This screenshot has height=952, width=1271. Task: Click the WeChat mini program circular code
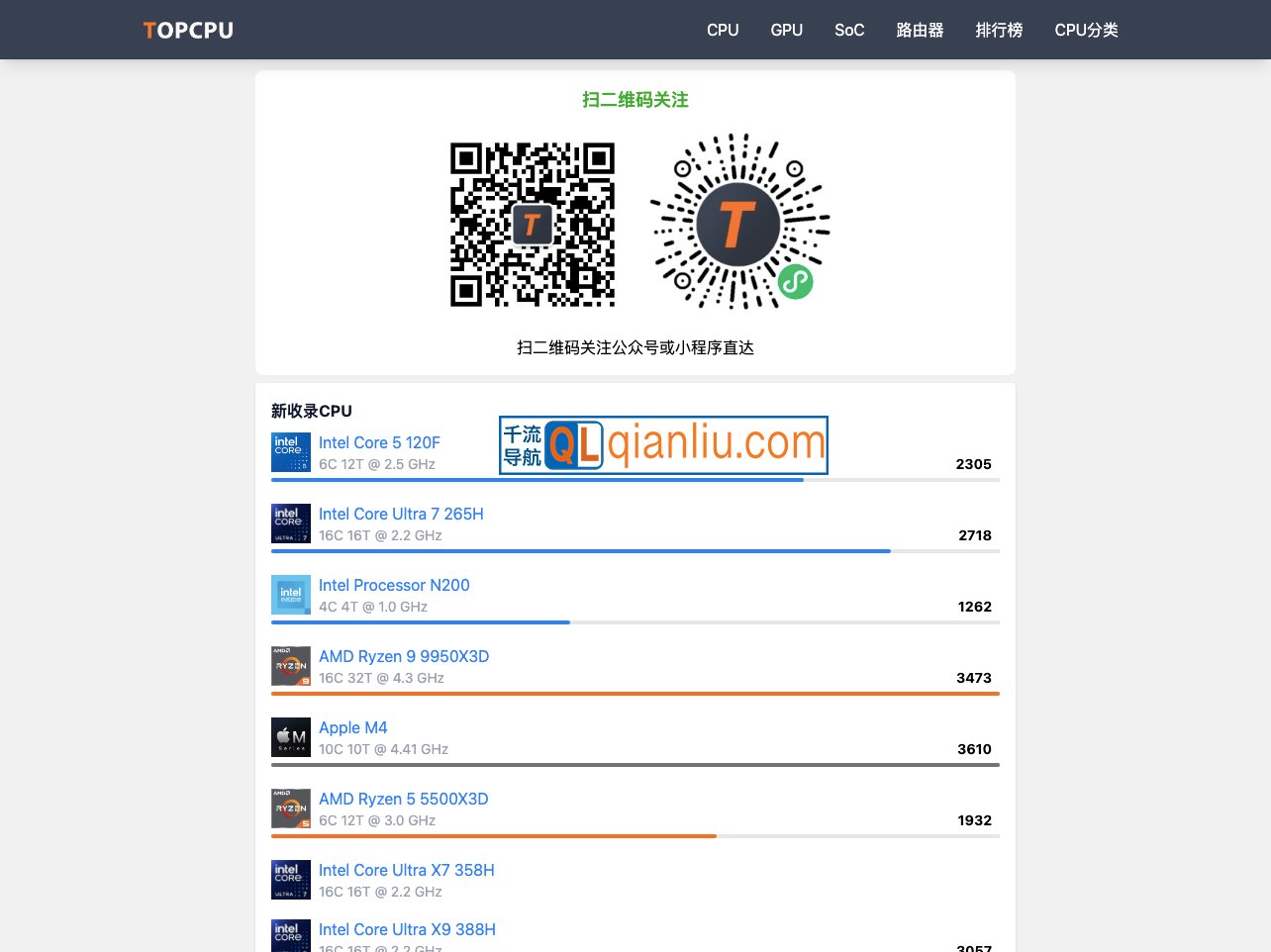click(739, 222)
